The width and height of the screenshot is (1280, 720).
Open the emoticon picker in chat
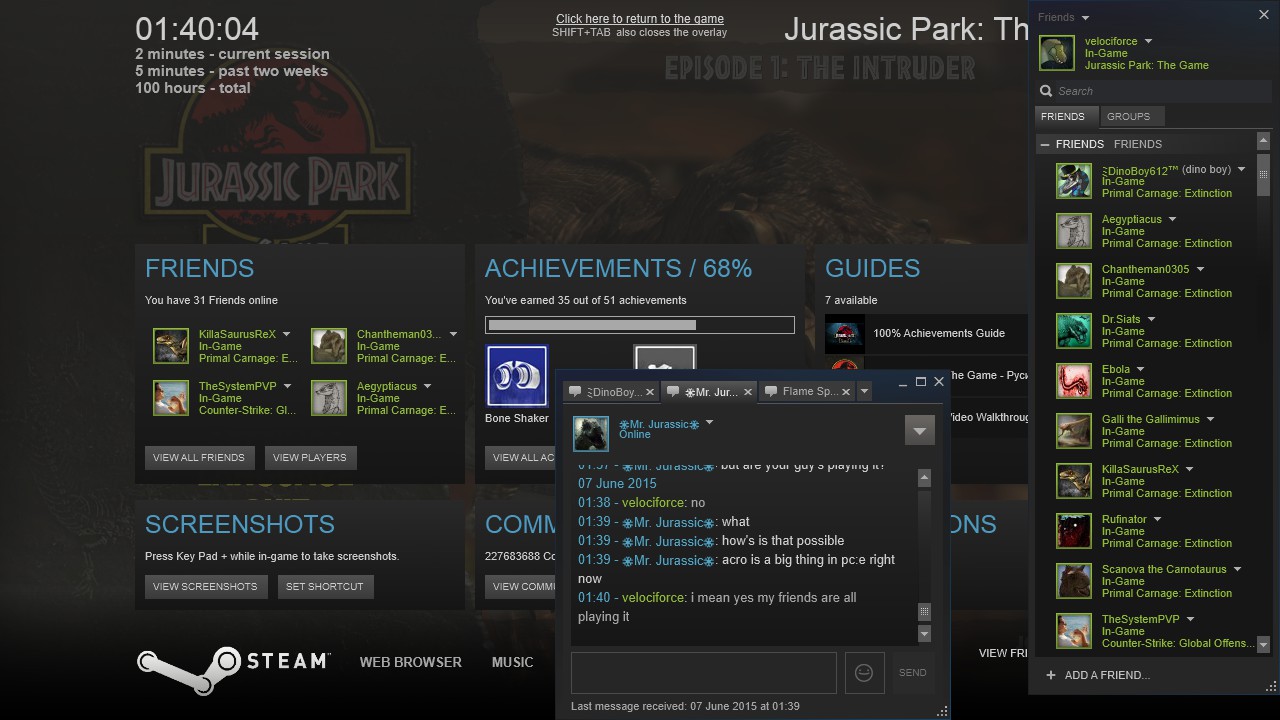tap(864, 673)
